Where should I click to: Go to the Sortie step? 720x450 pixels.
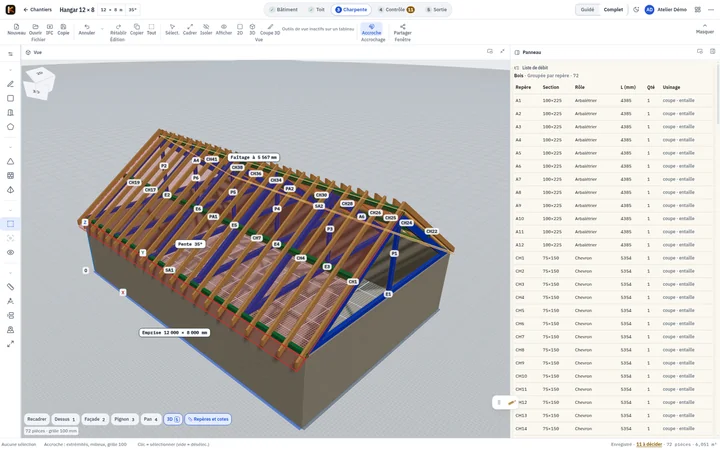click(x=436, y=10)
